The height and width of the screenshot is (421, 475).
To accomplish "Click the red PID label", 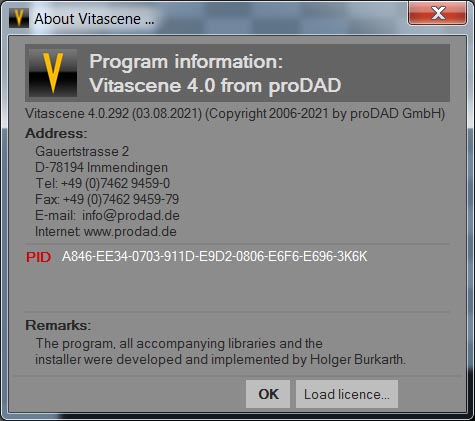I will (39, 257).
